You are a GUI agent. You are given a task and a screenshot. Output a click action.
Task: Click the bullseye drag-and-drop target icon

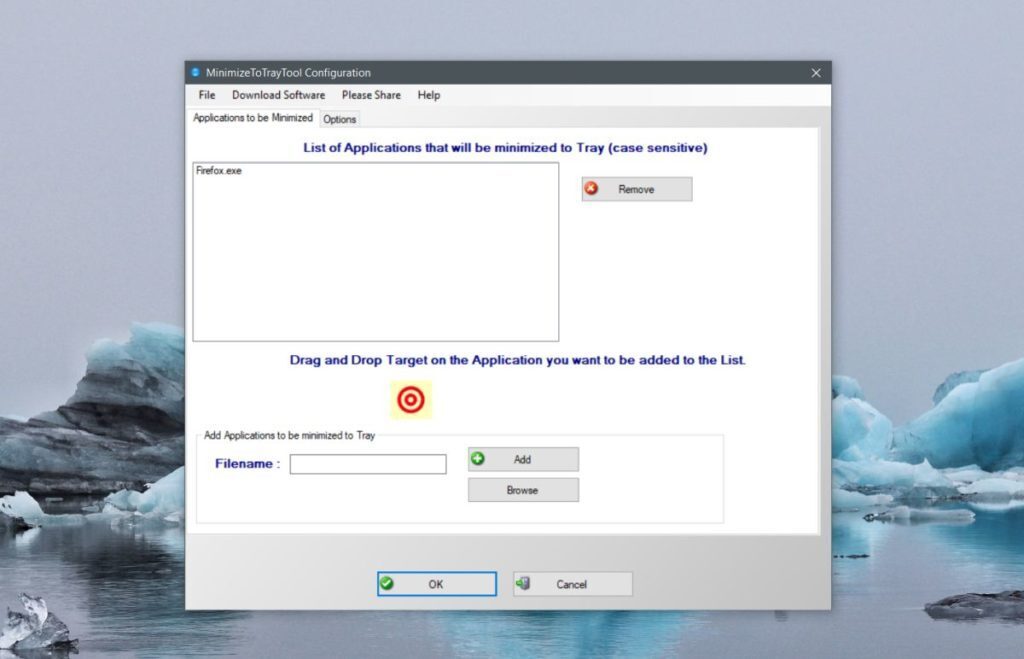[412, 398]
